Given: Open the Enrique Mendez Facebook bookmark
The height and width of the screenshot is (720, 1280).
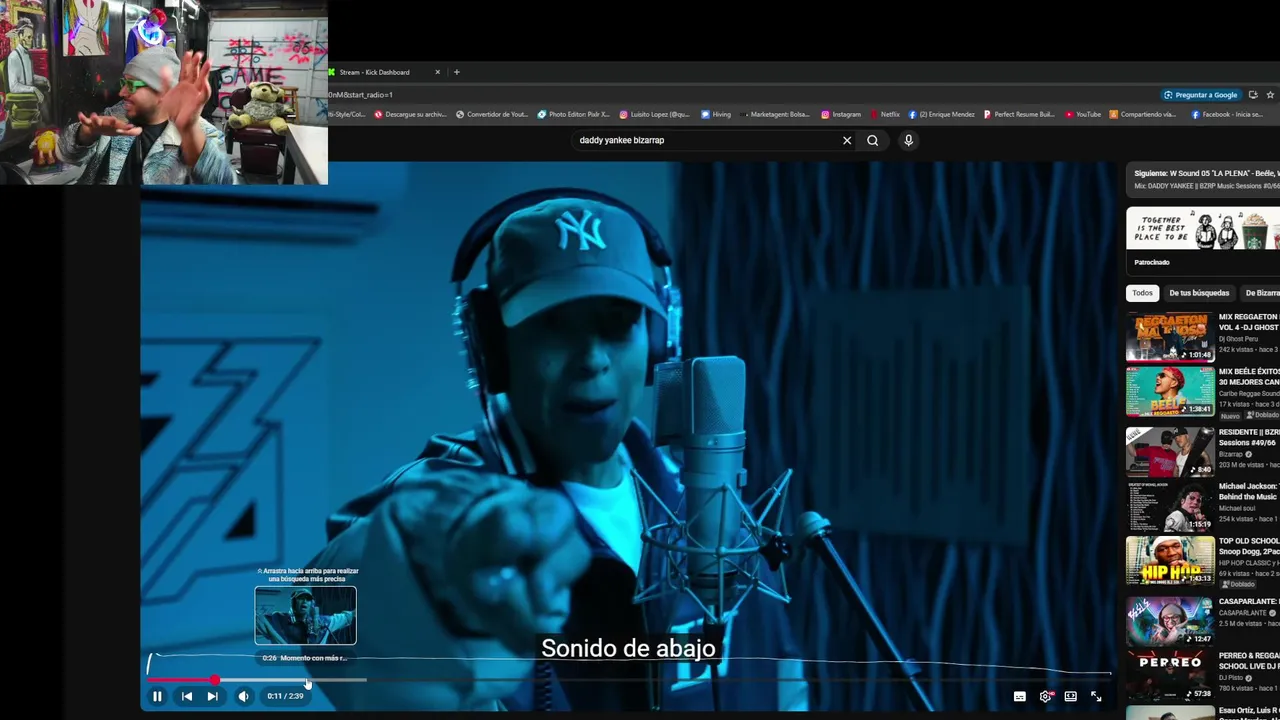Looking at the screenshot, I should click(x=942, y=114).
